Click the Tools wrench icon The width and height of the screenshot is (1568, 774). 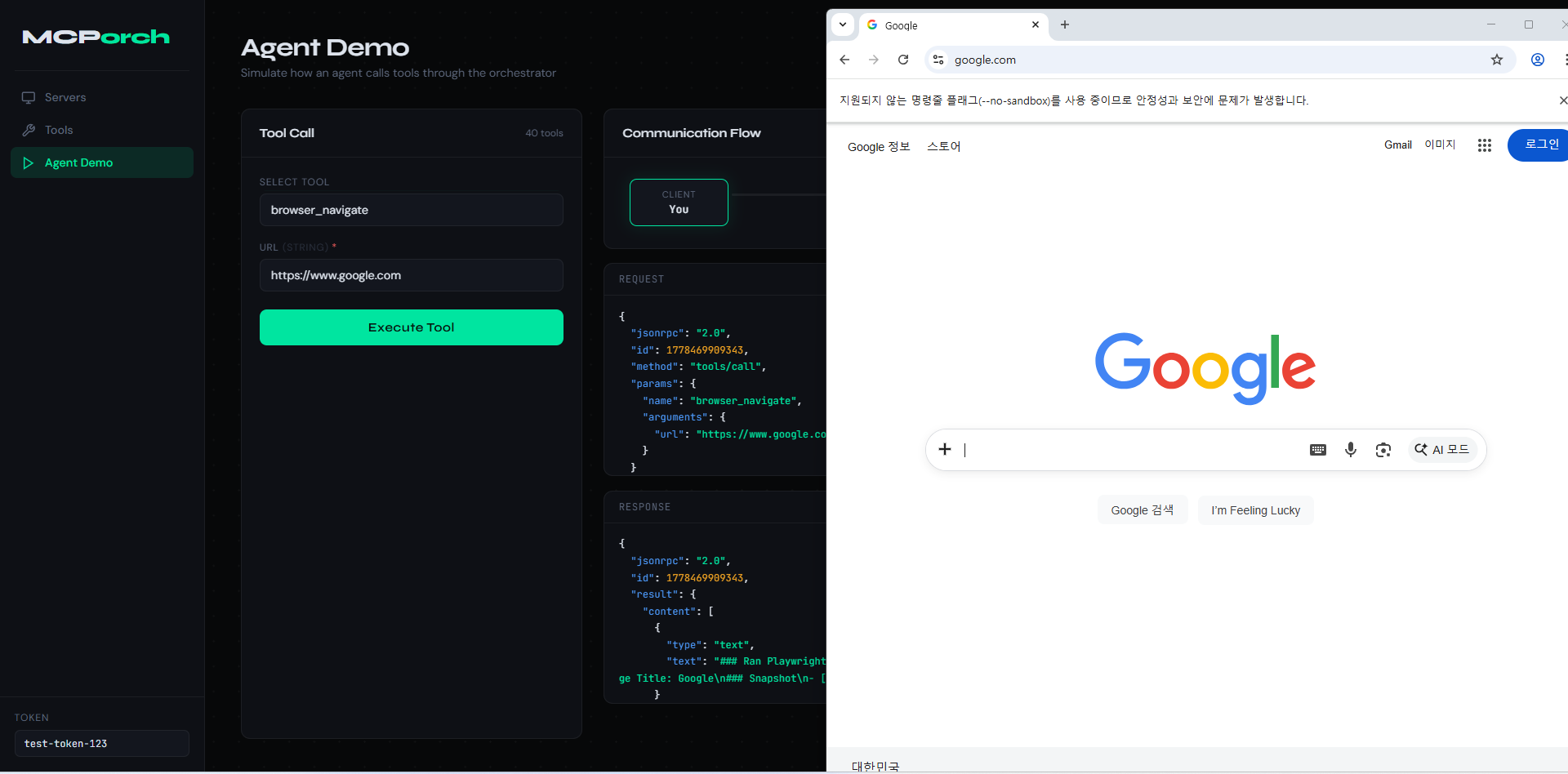29,130
